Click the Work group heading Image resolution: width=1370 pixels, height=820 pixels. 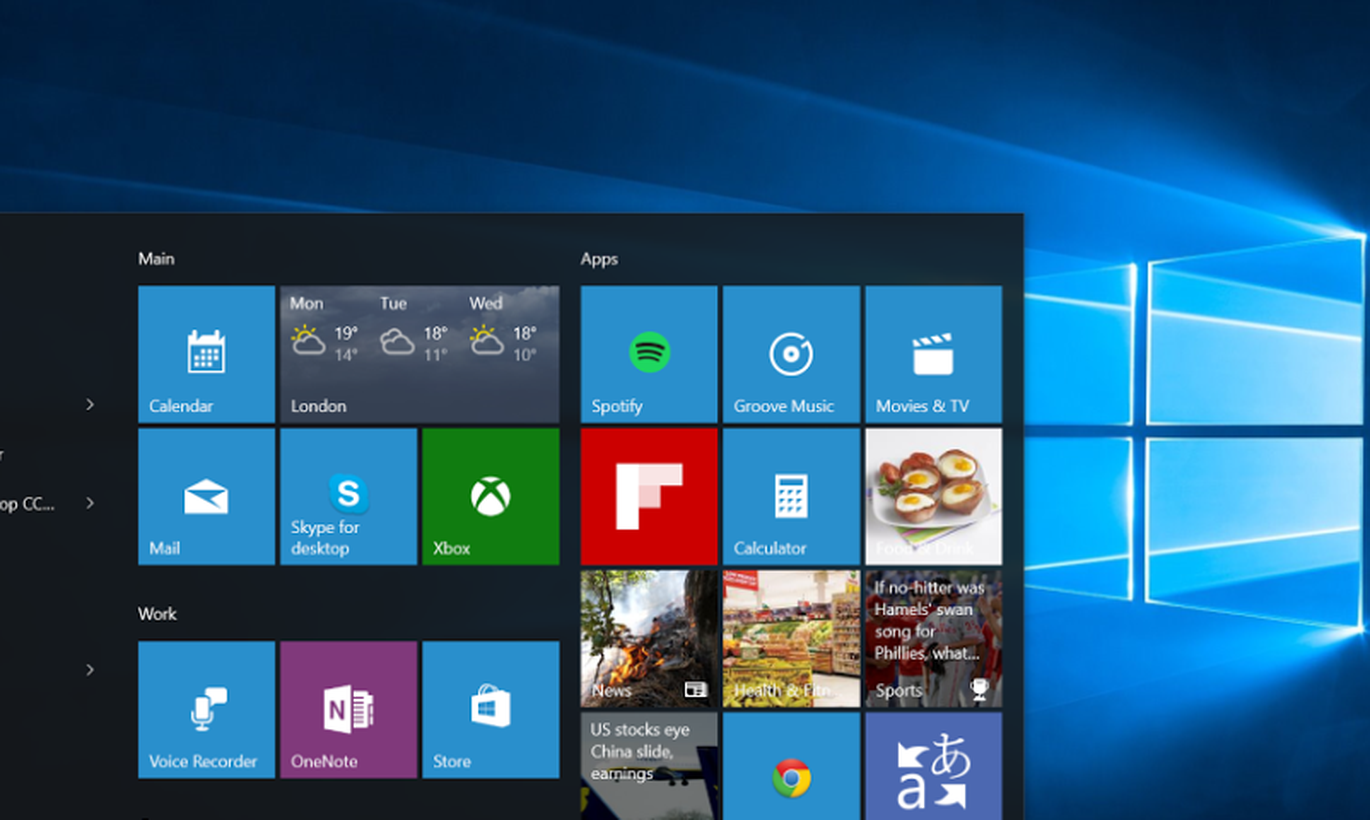click(x=157, y=613)
